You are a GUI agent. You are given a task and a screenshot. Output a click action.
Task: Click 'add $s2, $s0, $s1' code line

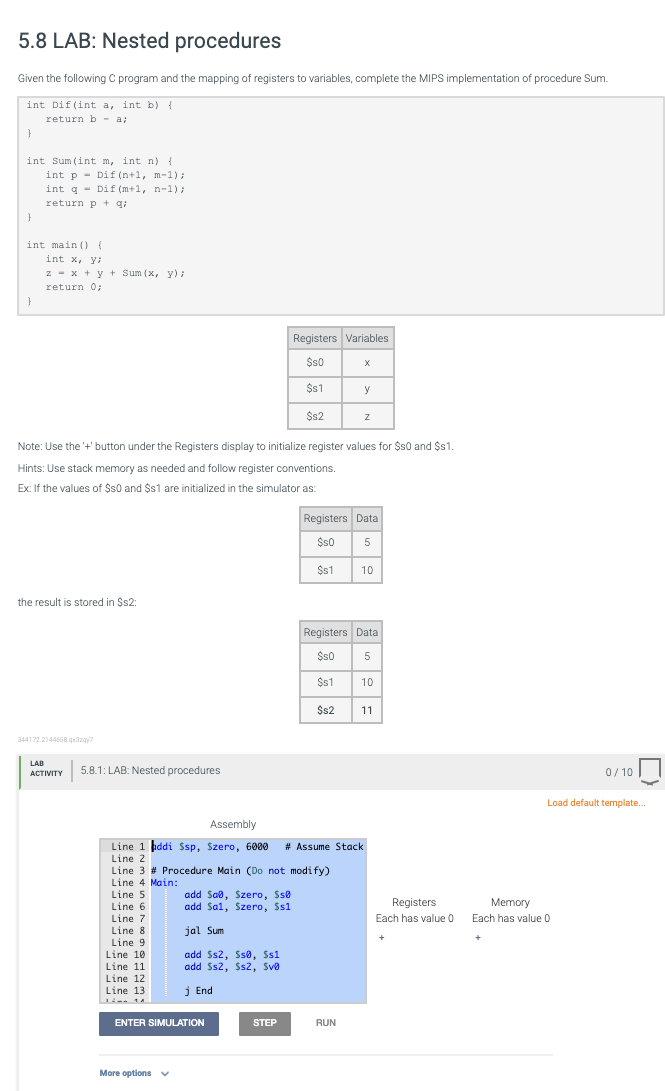pos(232,955)
